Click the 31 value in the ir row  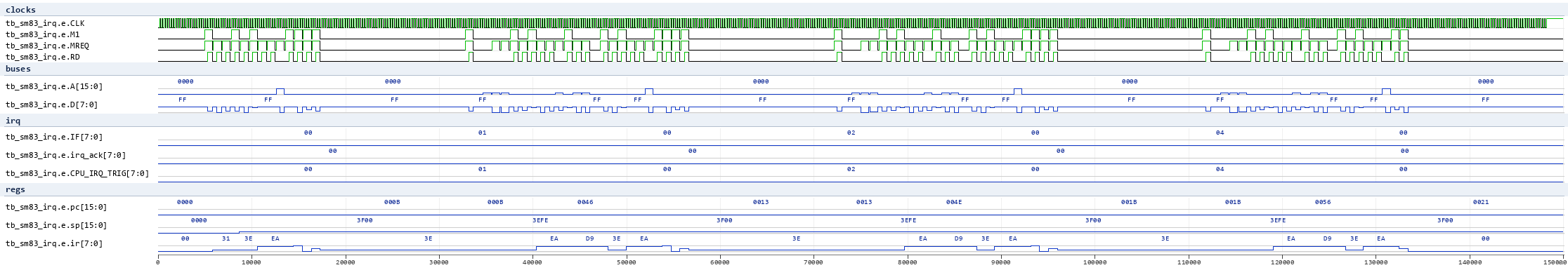tap(226, 238)
